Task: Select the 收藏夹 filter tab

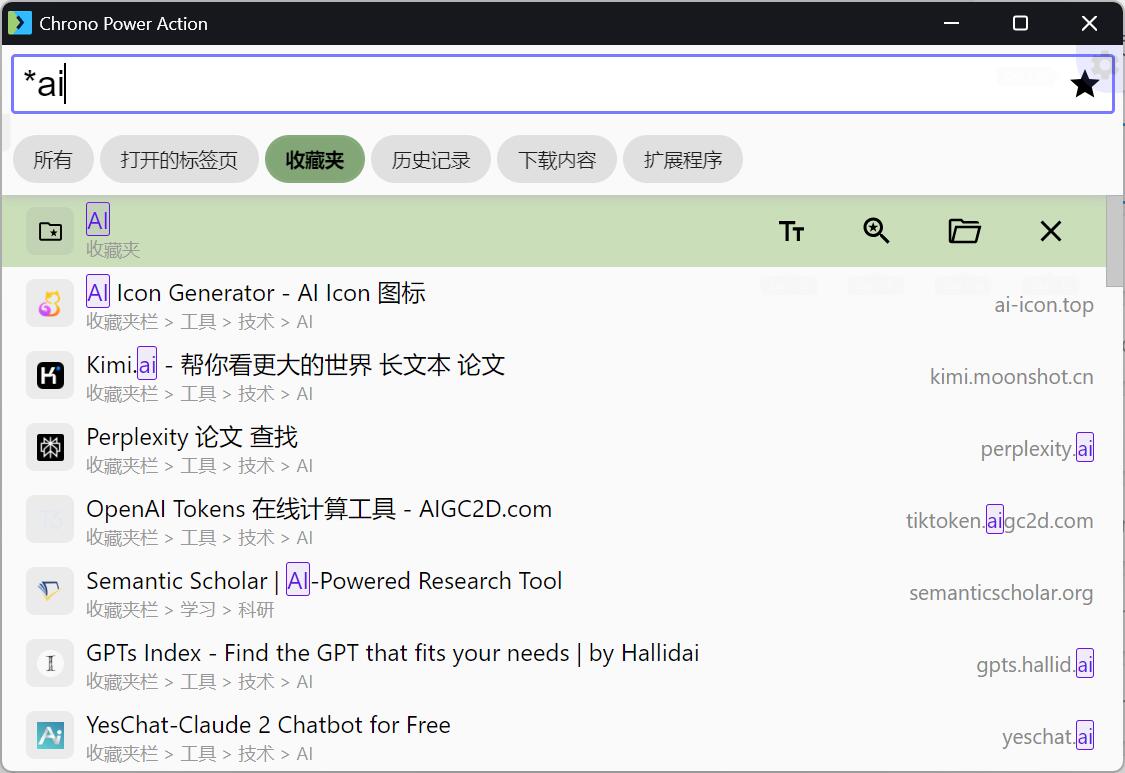Action: pyautogui.click(x=314, y=160)
